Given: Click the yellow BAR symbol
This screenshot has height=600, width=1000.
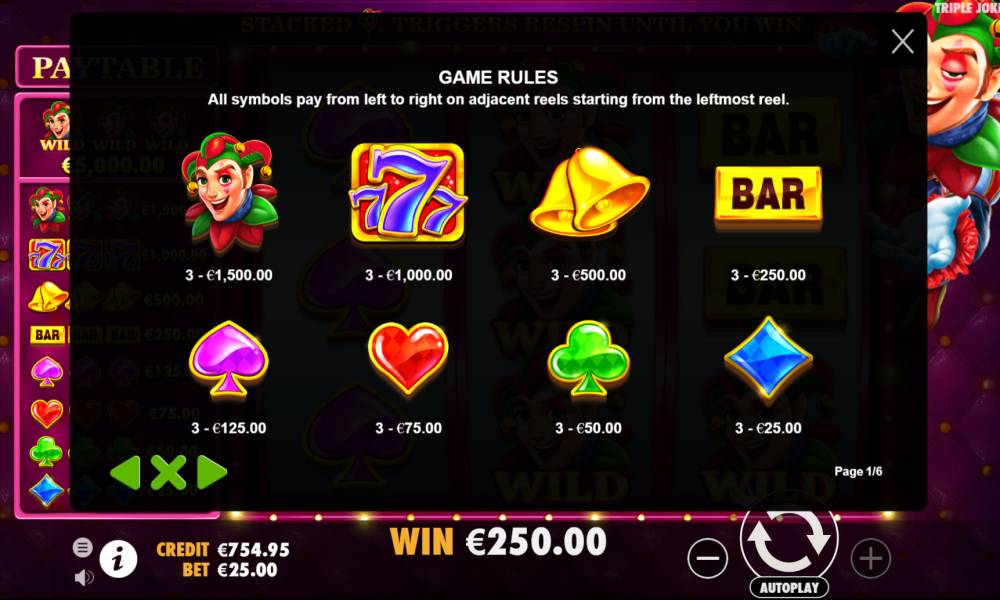Looking at the screenshot, I should coord(768,194).
